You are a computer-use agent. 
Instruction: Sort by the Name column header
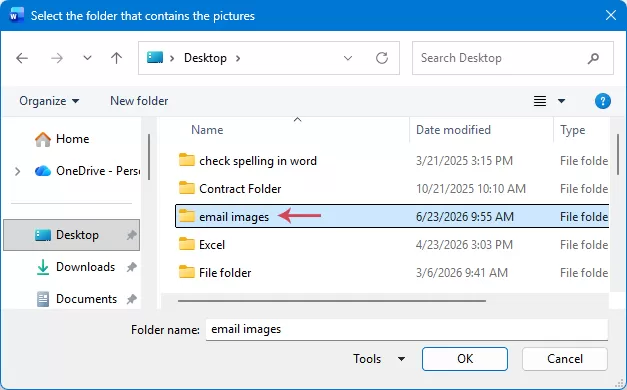tap(207, 130)
